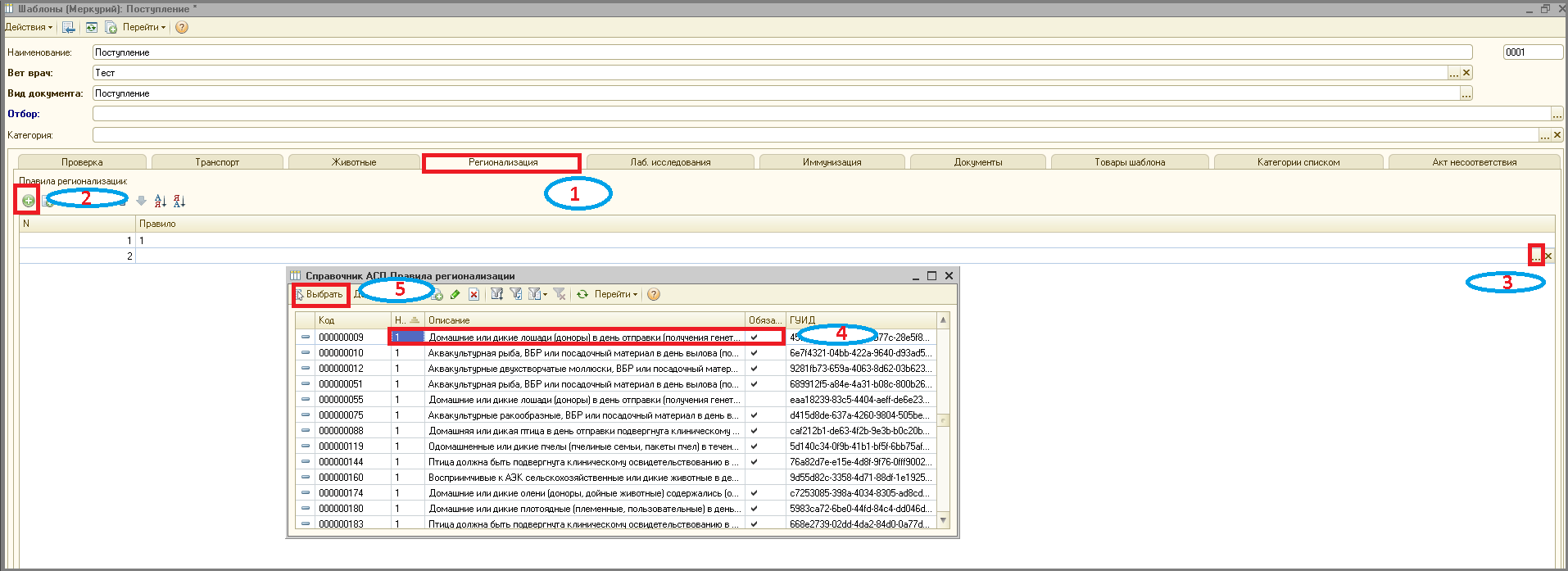This screenshot has height=571, width=1568.
Task: Open the filter history dropdown in reference toolbar
Action: (x=539, y=294)
